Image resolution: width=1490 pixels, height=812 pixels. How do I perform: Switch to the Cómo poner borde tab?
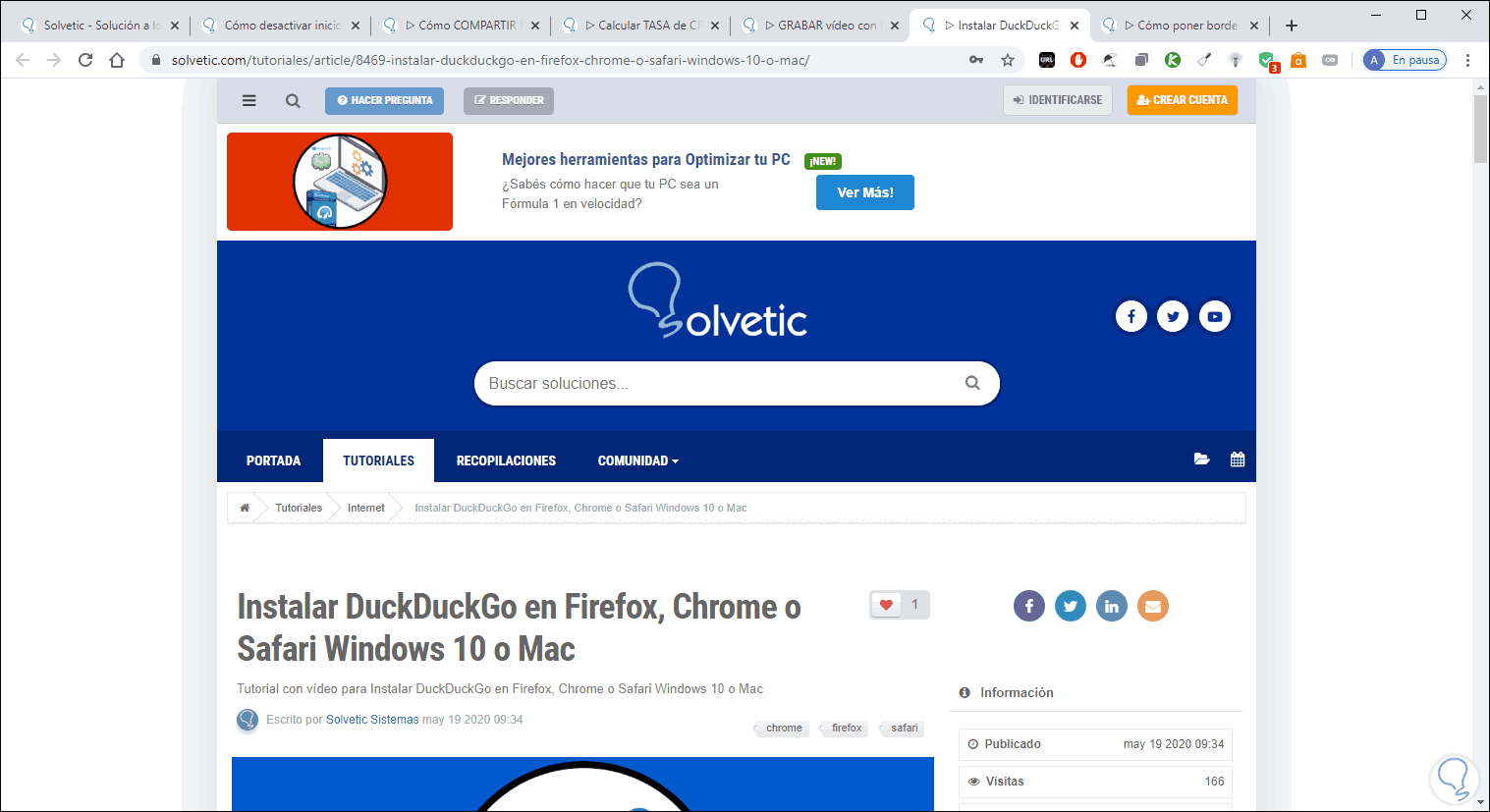click(x=1180, y=26)
